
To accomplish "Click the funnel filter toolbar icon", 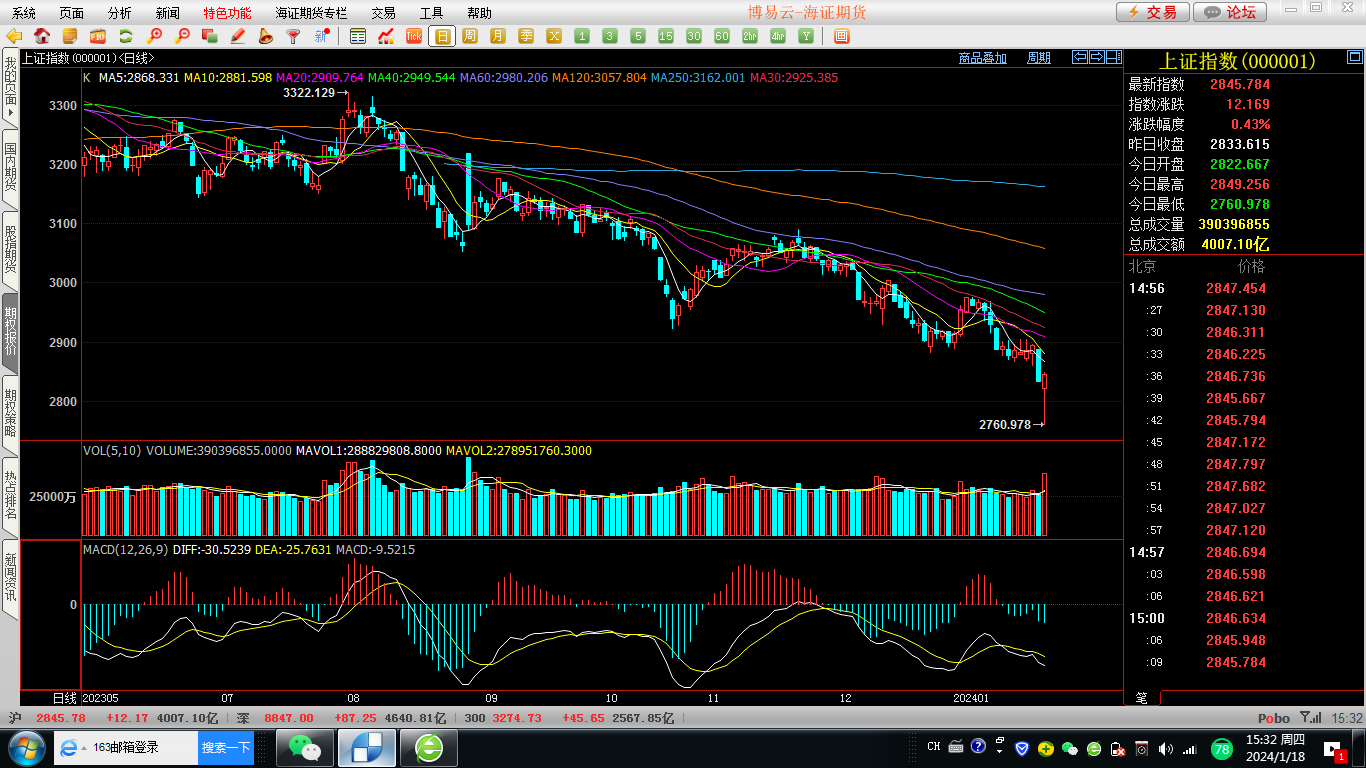I will point(293,36).
